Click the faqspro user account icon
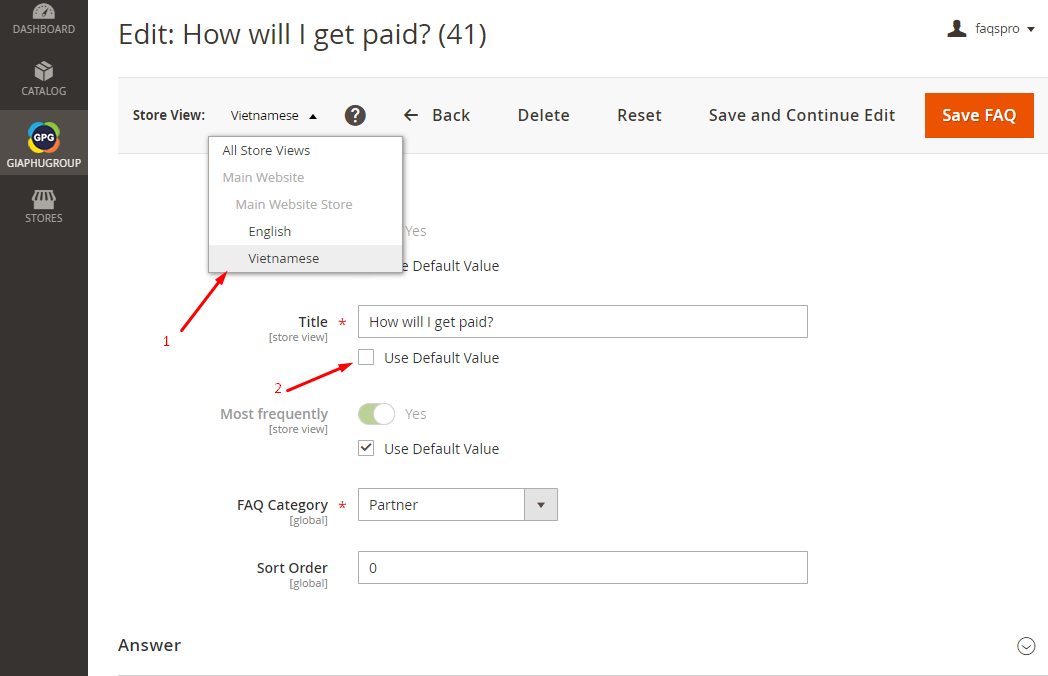The height and width of the screenshot is (676, 1048). pyautogui.click(x=956, y=28)
